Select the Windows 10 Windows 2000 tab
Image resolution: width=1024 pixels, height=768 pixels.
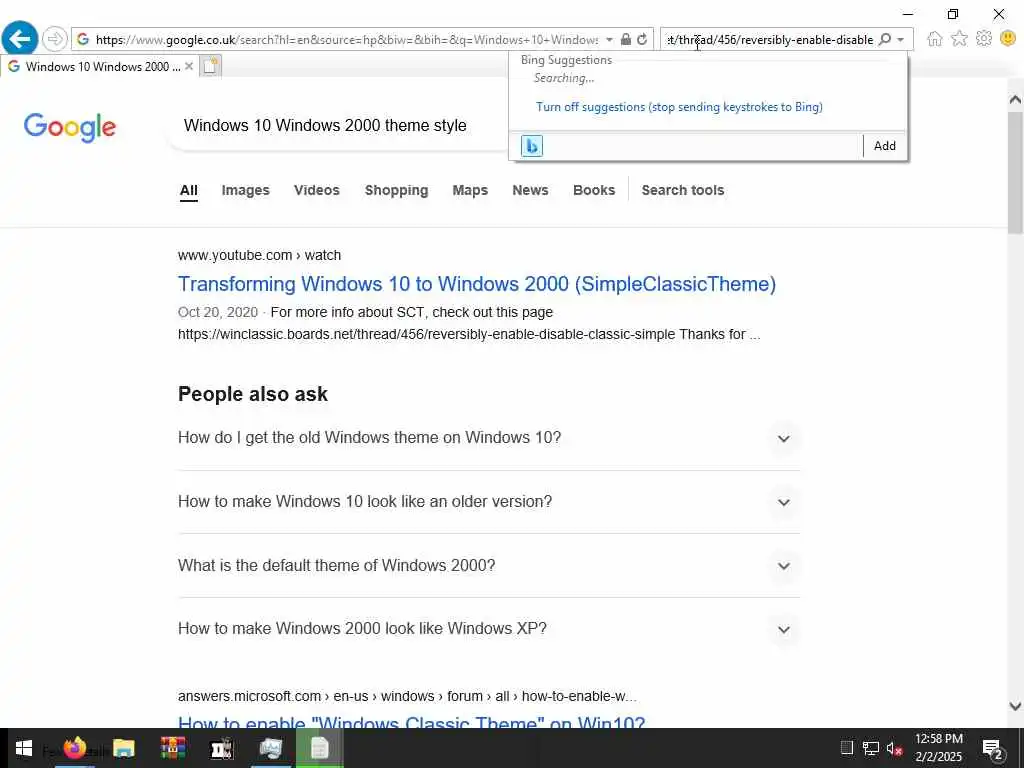coord(101,67)
